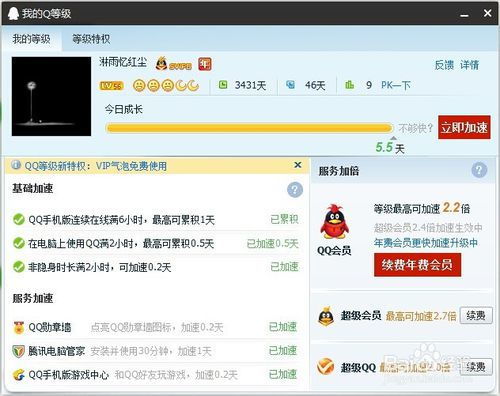Switch to the 我的等级 tab
Viewport: 500px width, 396px height.
click(31, 39)
